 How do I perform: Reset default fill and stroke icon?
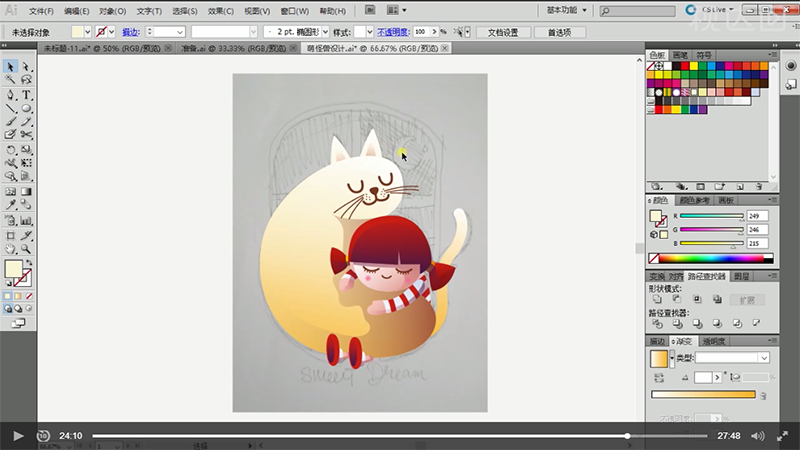(x=8, y=282)
